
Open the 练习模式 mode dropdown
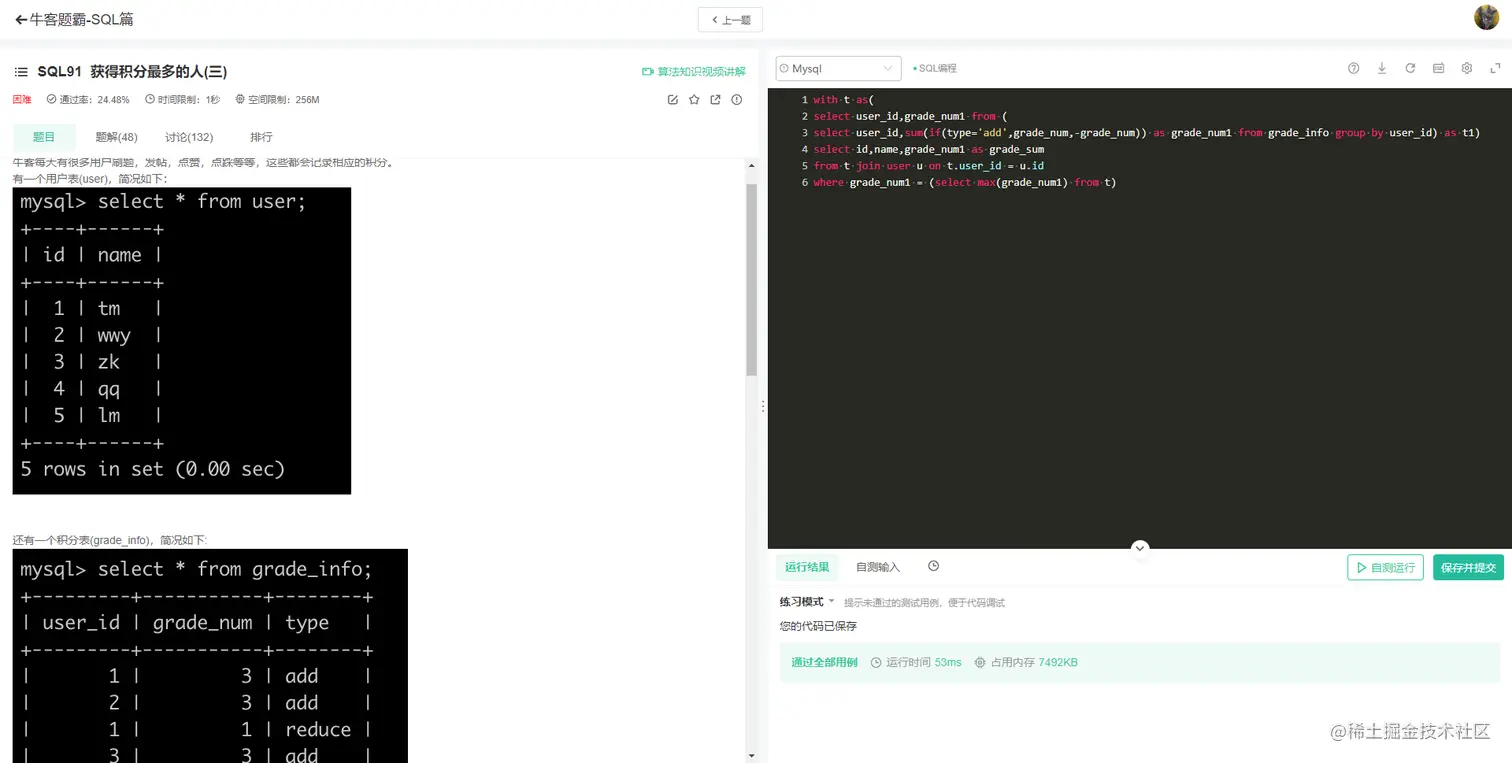click(x=806, y=601)
